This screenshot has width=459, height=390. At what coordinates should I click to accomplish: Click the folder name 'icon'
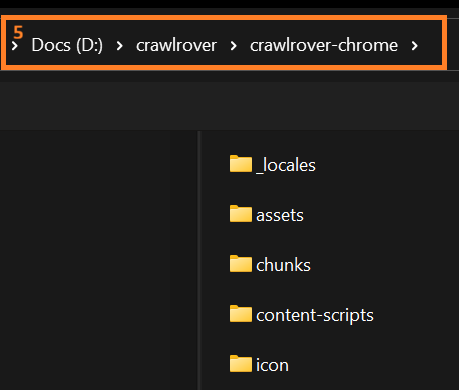pos(272,365)
